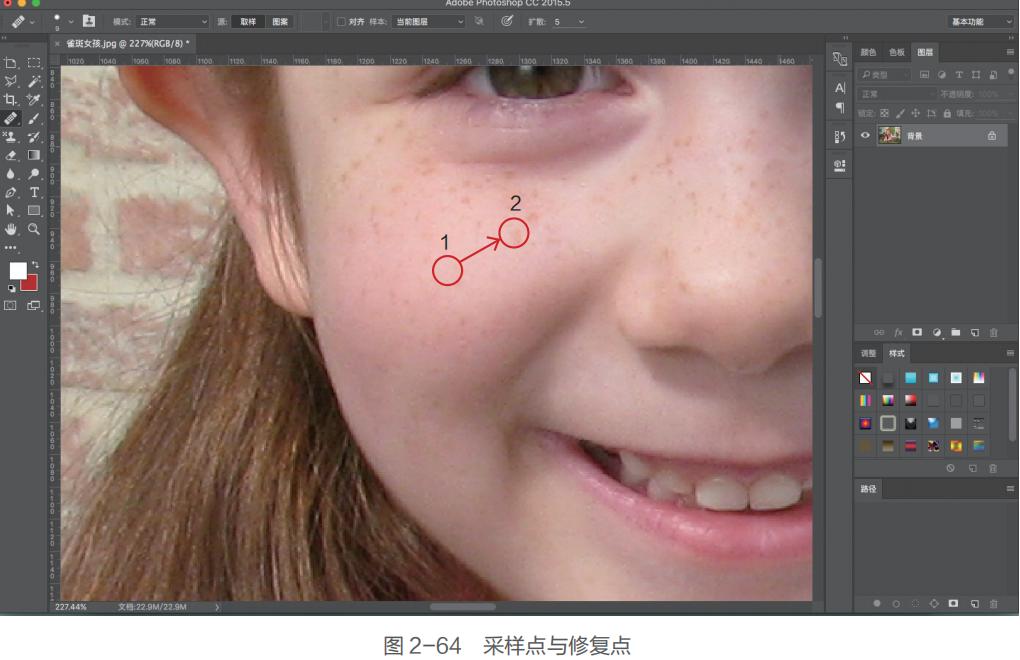Toggle lock position in Layers panel
1020x660 pixels.
(915, 113)
